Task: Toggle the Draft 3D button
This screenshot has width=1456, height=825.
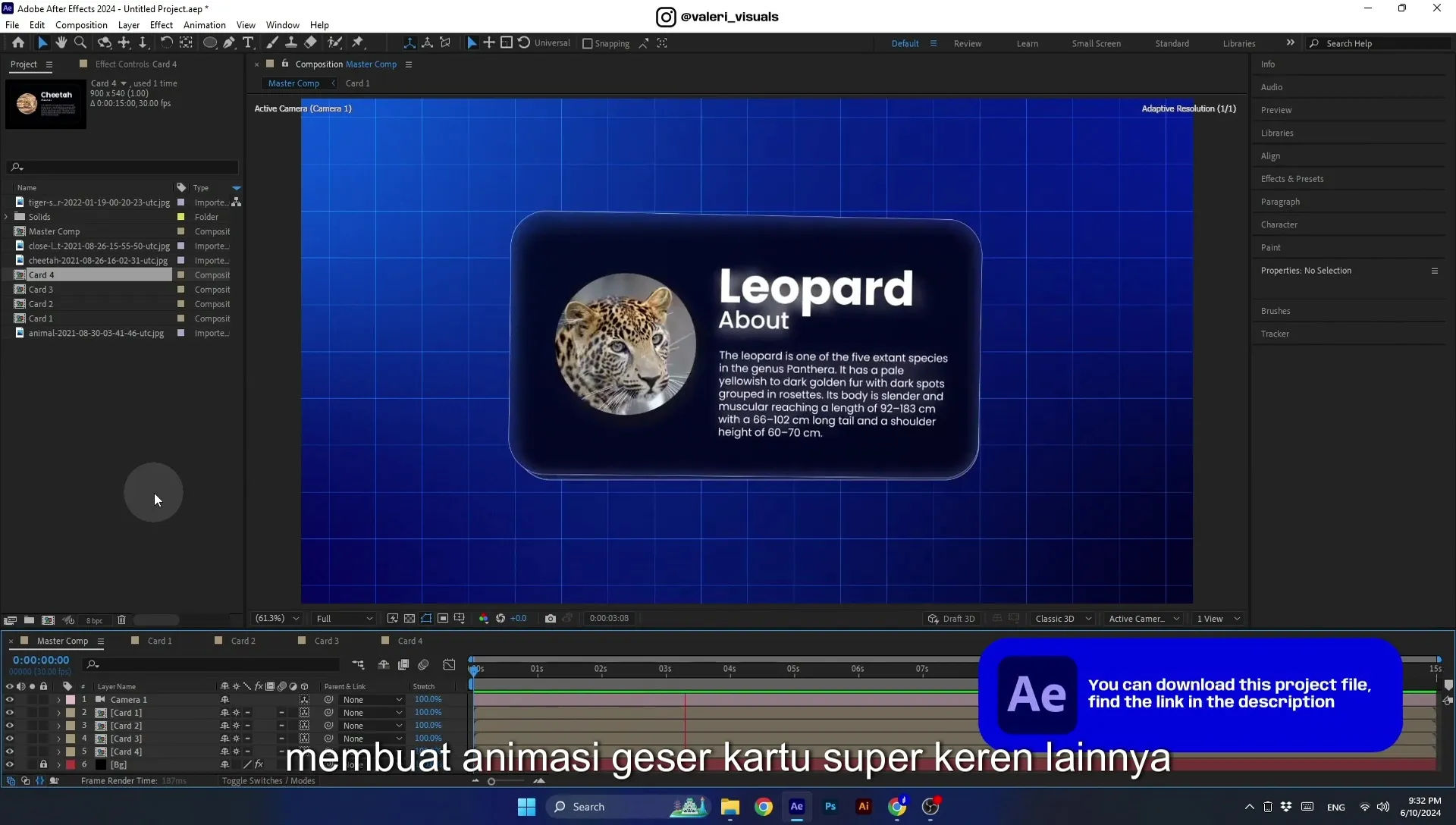Action: pyautogui.click(x=952, y=619)
